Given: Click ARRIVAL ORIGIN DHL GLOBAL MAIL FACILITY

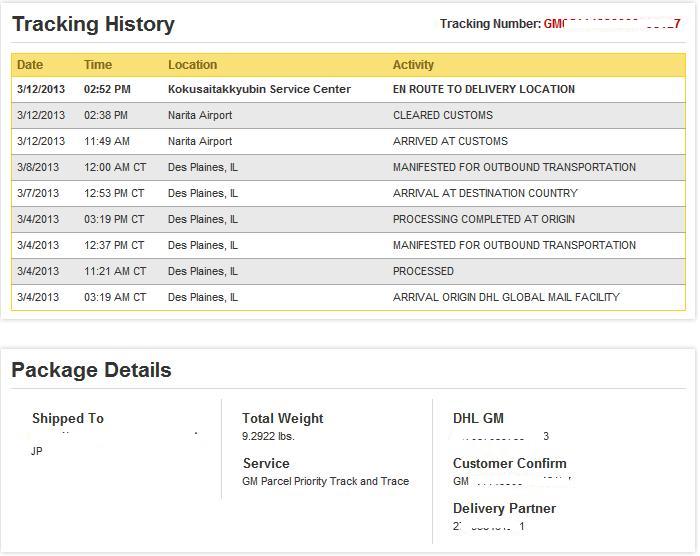Looking at the screenshot, I should pyautogui.click(x=506, y=297).
